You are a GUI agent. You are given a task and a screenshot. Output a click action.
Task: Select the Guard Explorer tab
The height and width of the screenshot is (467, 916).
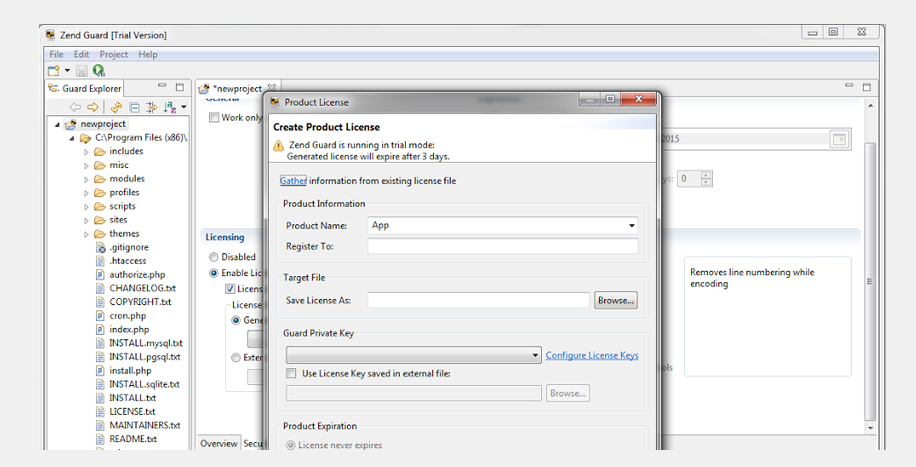[x=85, y=88]
